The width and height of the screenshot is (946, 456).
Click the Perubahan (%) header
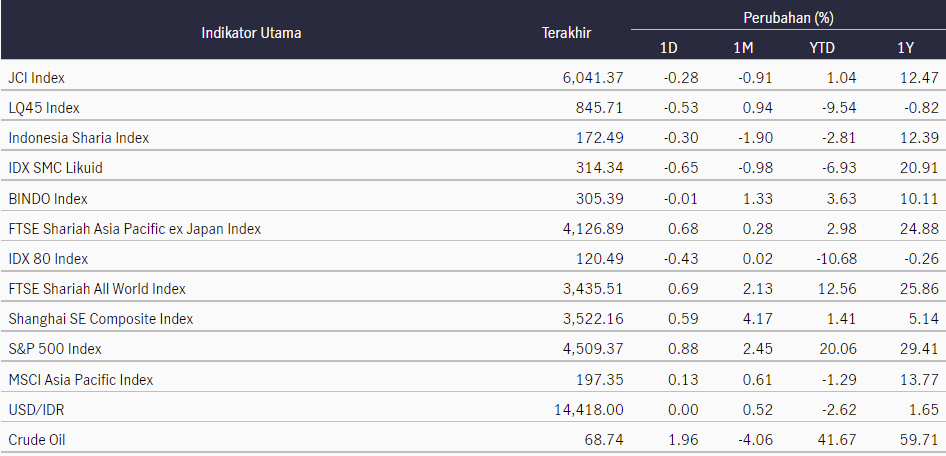(x=788, y=18)
